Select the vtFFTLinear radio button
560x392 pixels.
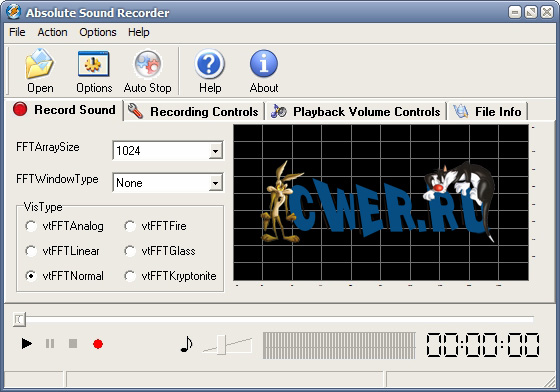click(x=31, y=251)
